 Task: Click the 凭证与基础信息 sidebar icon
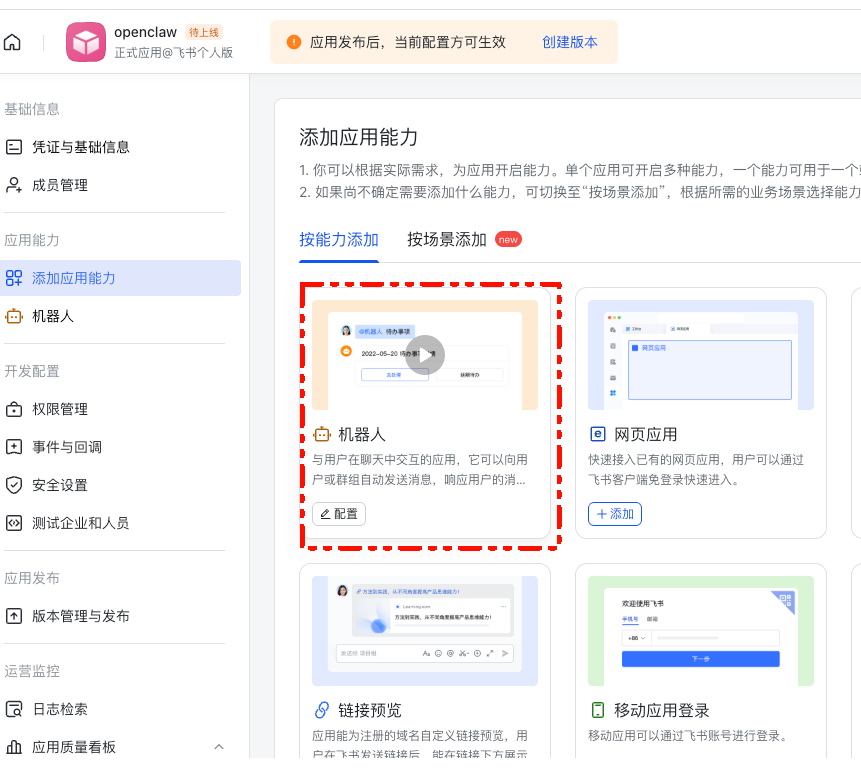[x=14, y=147]
